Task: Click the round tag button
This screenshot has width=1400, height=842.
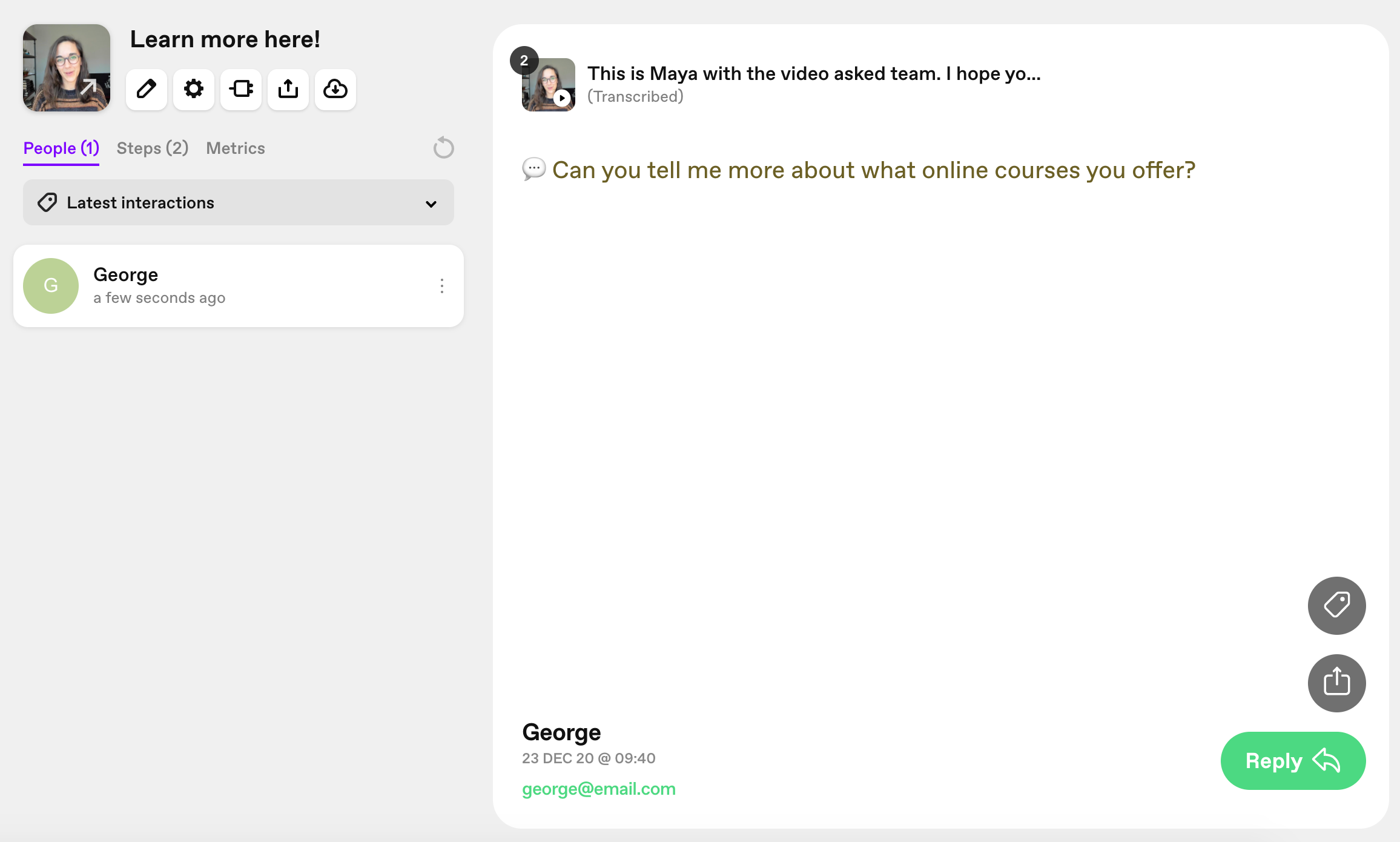Action: point(1336,605)
